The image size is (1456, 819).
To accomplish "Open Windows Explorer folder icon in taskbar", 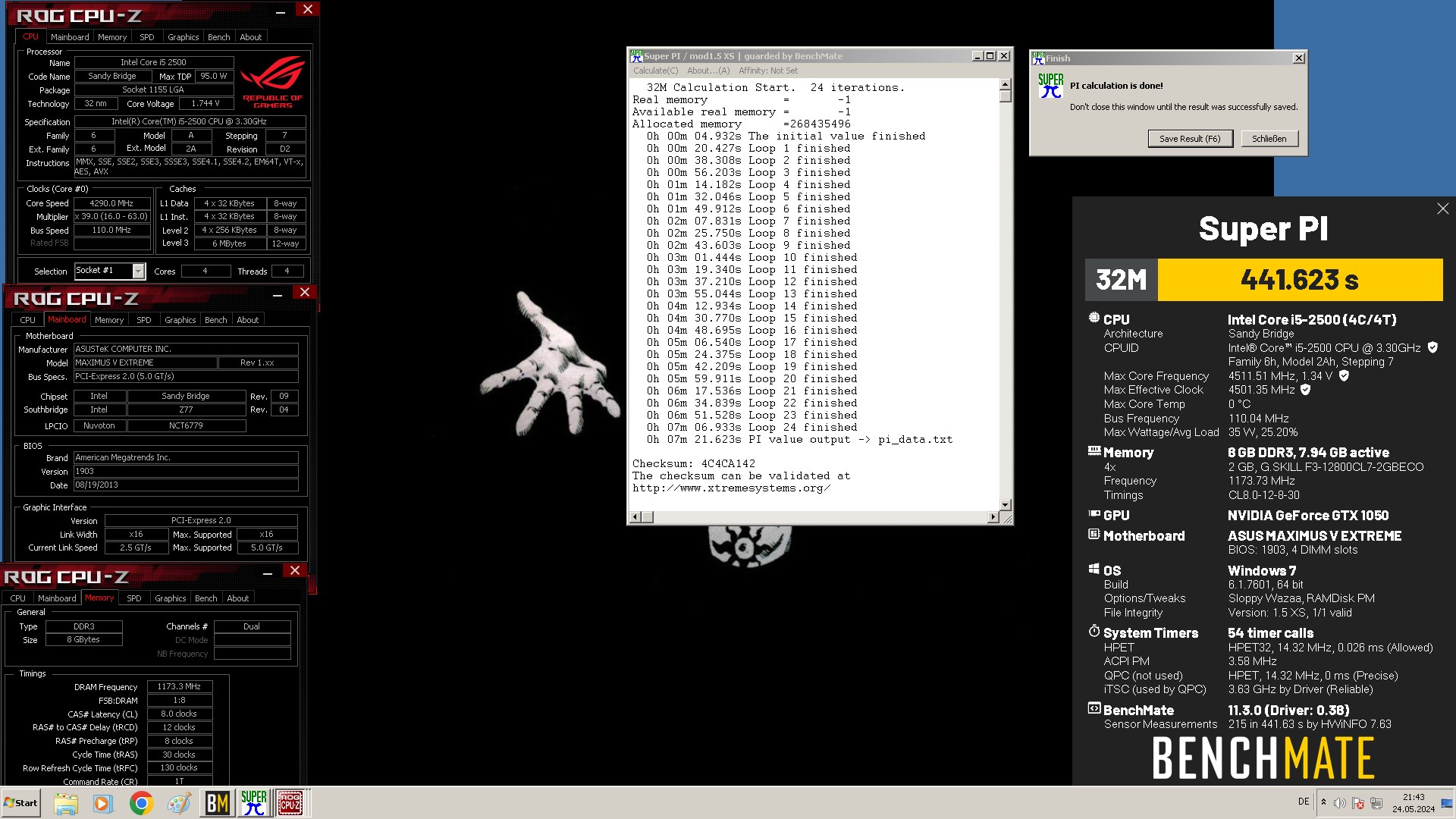I will 66,803.
